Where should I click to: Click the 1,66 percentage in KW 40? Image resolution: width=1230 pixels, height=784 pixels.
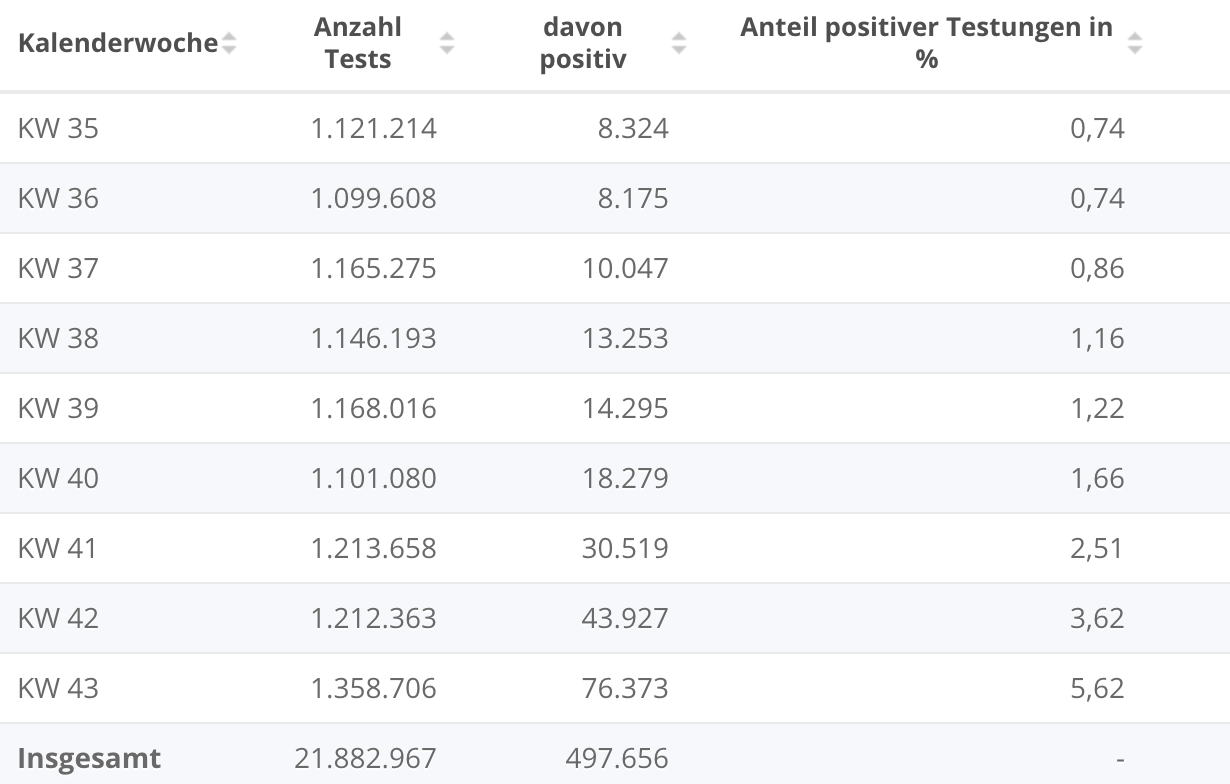tap(1097, 478)
